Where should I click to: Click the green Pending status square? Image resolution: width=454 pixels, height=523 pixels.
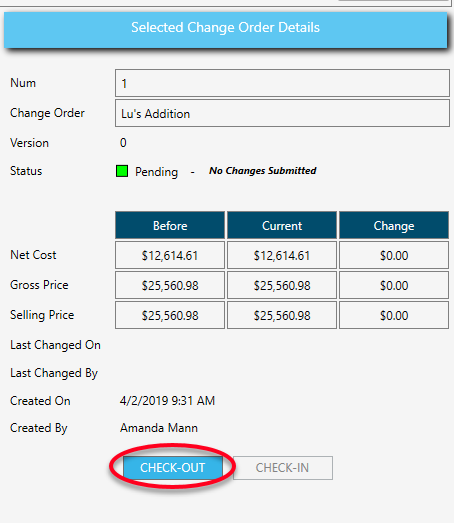point(122,171)
